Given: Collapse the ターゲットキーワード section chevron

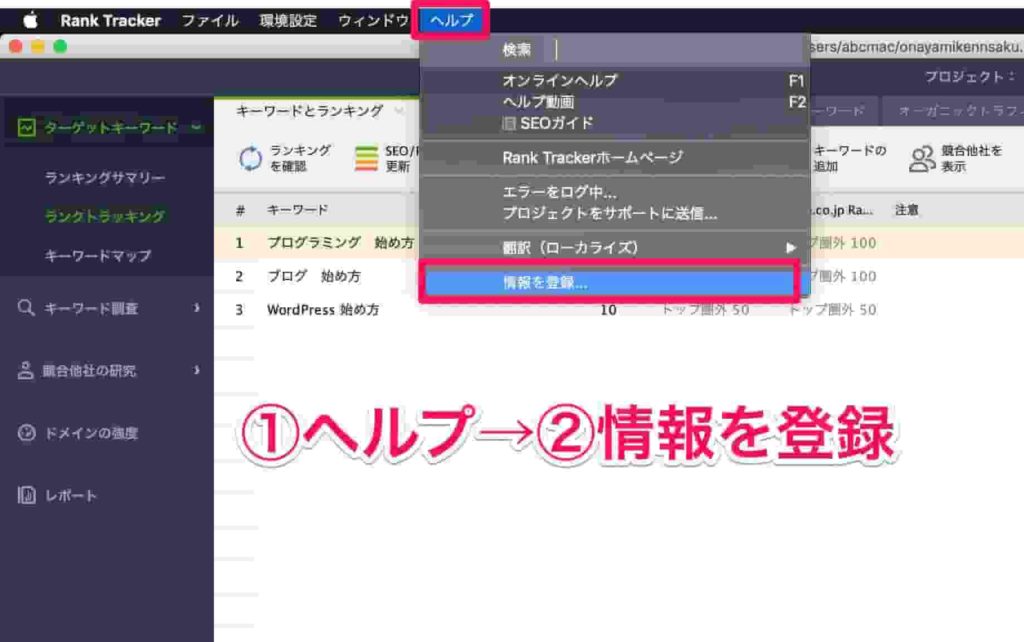Looking at the screenshot, I should (196, 127).
